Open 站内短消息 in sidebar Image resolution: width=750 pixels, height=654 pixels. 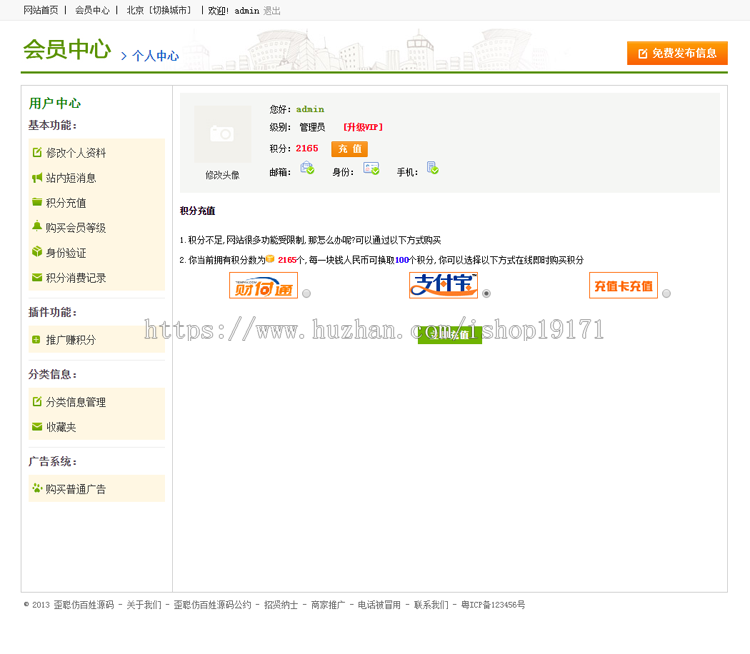pyautogui.click(x=71, y=178)
